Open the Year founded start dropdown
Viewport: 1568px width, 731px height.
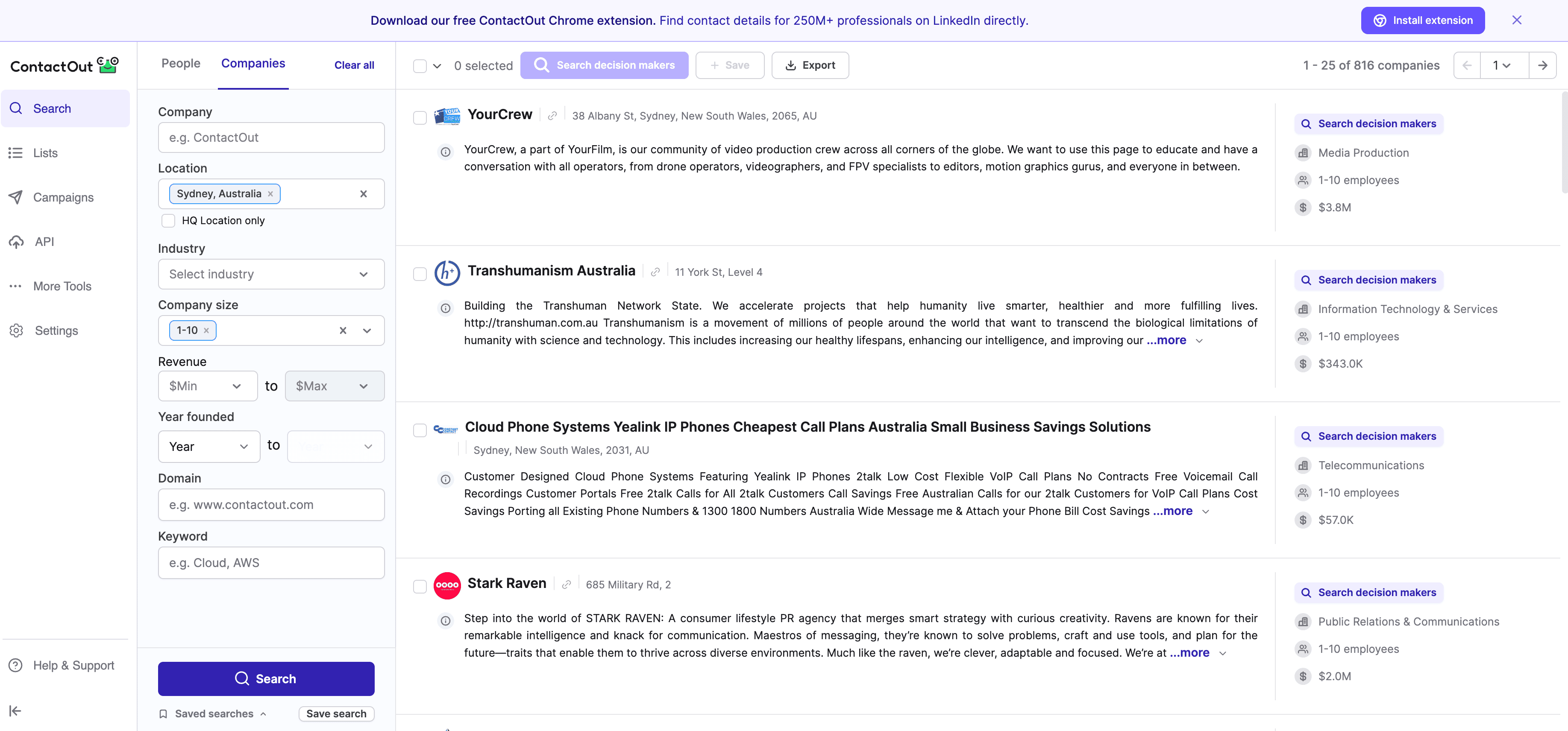pos(209,447)
